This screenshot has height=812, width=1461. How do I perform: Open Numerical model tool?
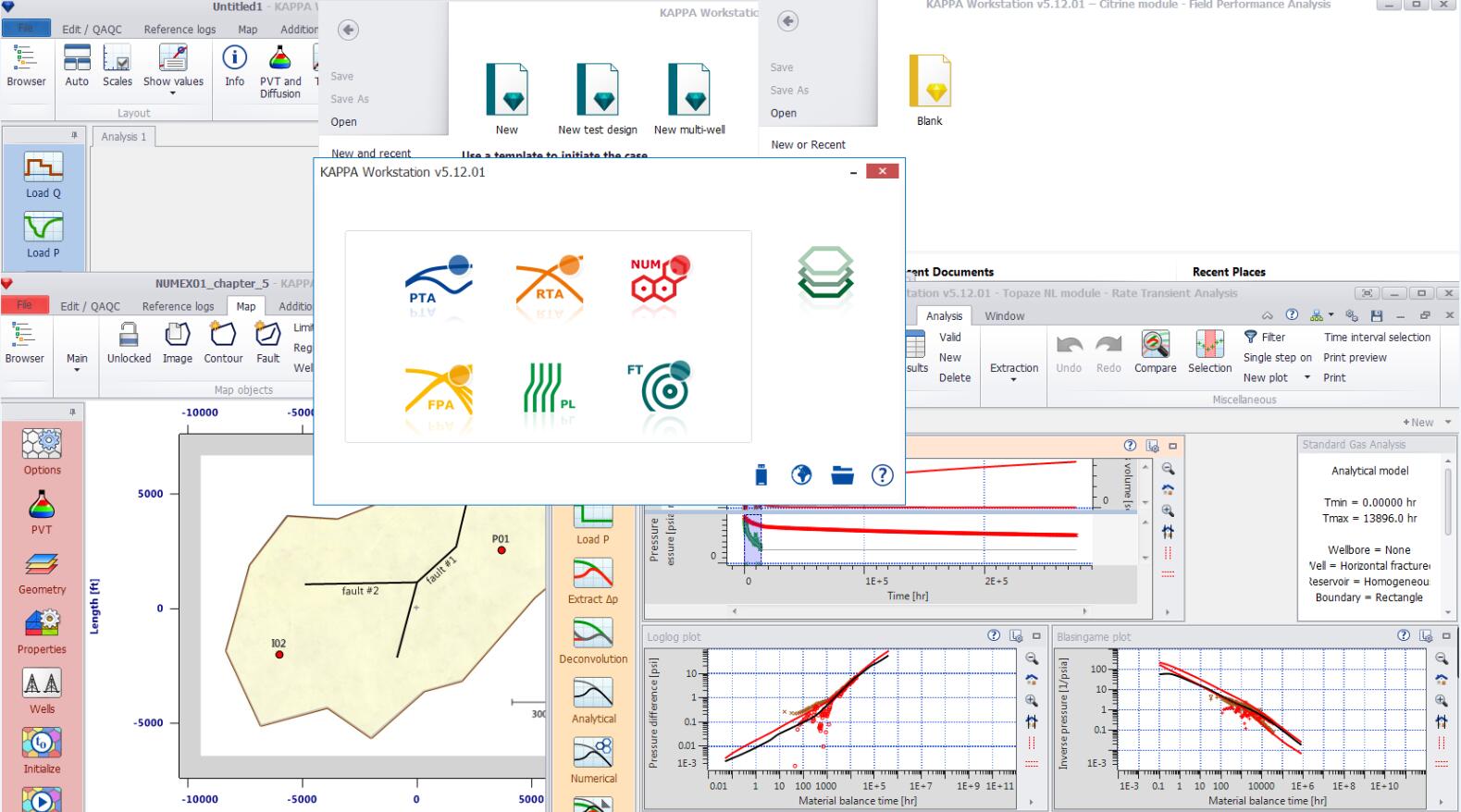(x=593, y=761)
